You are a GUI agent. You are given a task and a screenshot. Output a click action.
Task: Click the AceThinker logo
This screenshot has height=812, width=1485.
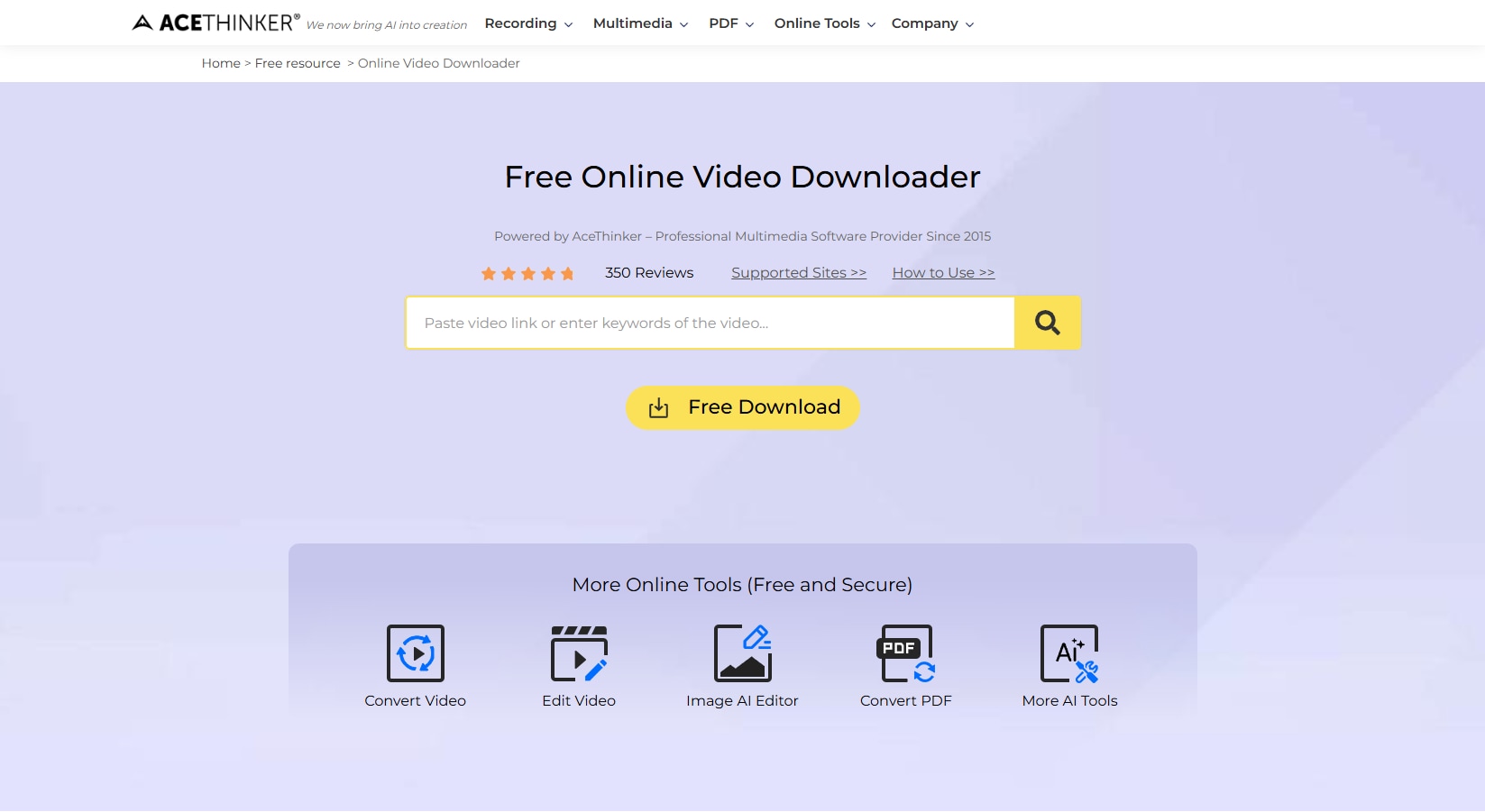216,23
